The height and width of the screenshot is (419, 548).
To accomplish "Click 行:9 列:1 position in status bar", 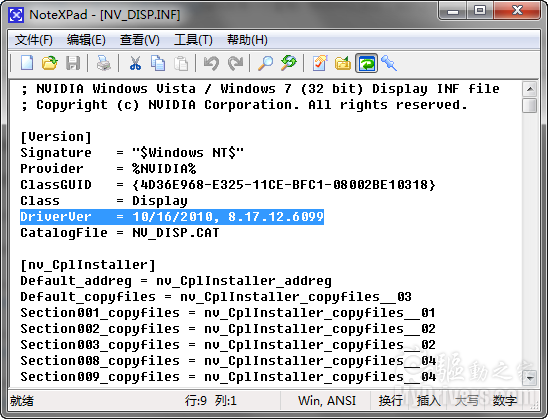I will (x=211, y=400).
